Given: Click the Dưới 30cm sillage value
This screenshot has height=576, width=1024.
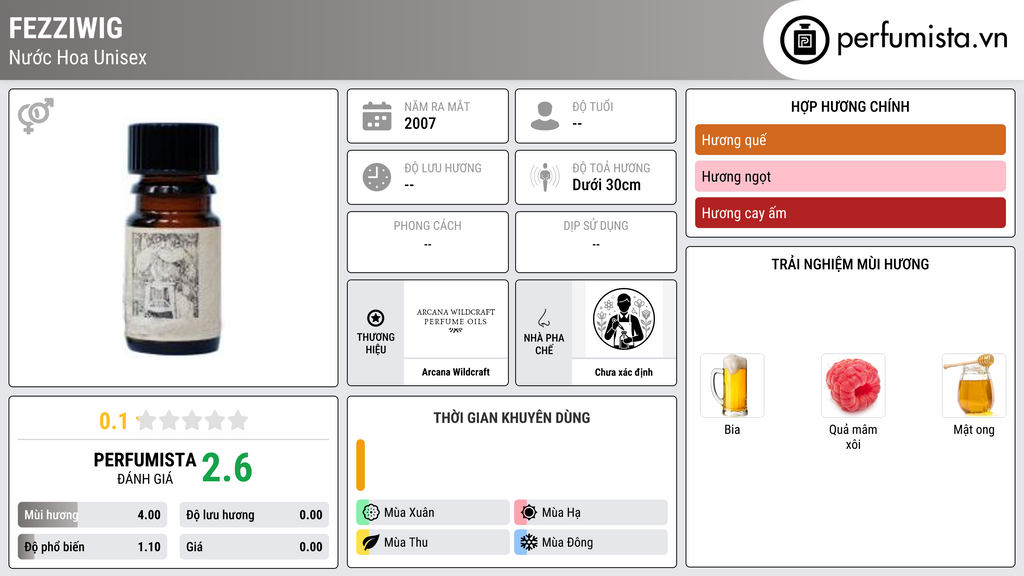Looking at the screenshot, I should click(x=607, y=185).
